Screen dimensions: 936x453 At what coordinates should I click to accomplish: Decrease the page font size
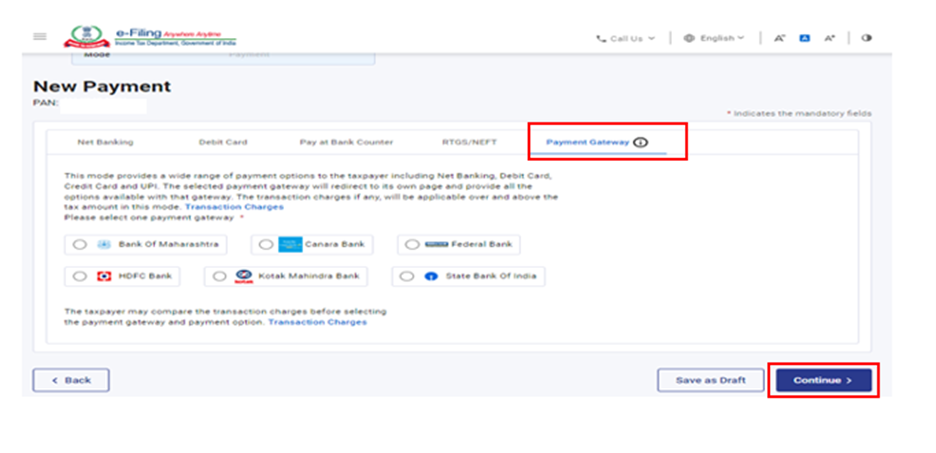780,38
